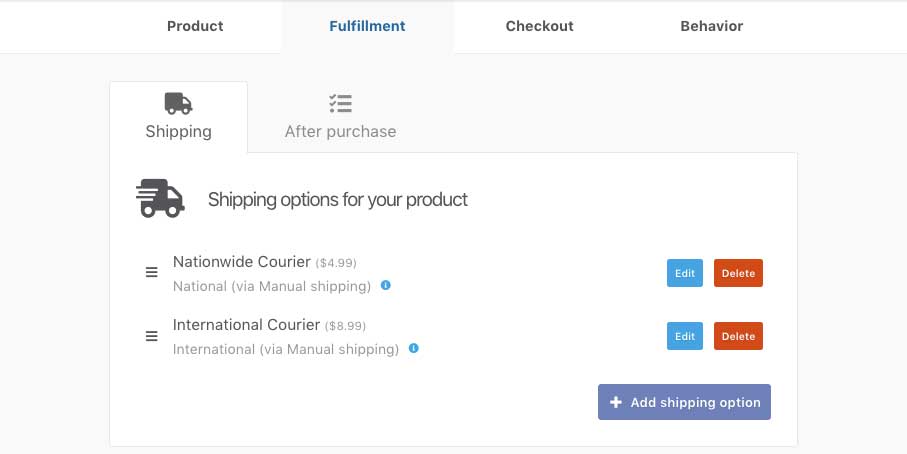Viewport: 907px width, 454px height.
Task: Click info icon beside National Manual shipping
Action: [386, 285]
